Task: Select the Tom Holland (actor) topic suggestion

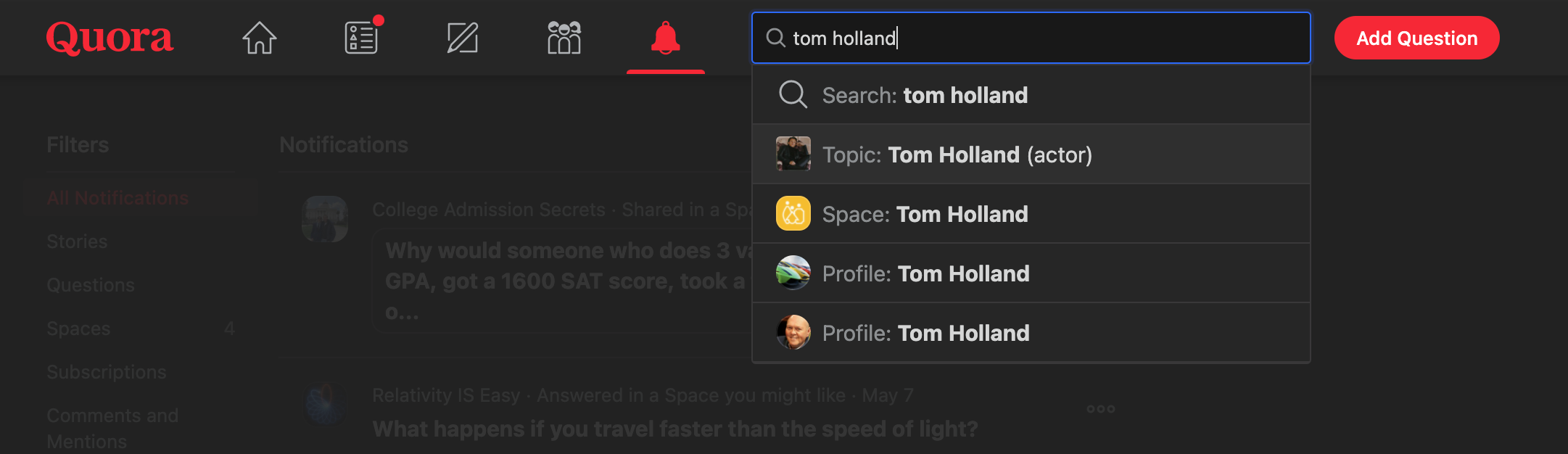Action: pos(957,154)
